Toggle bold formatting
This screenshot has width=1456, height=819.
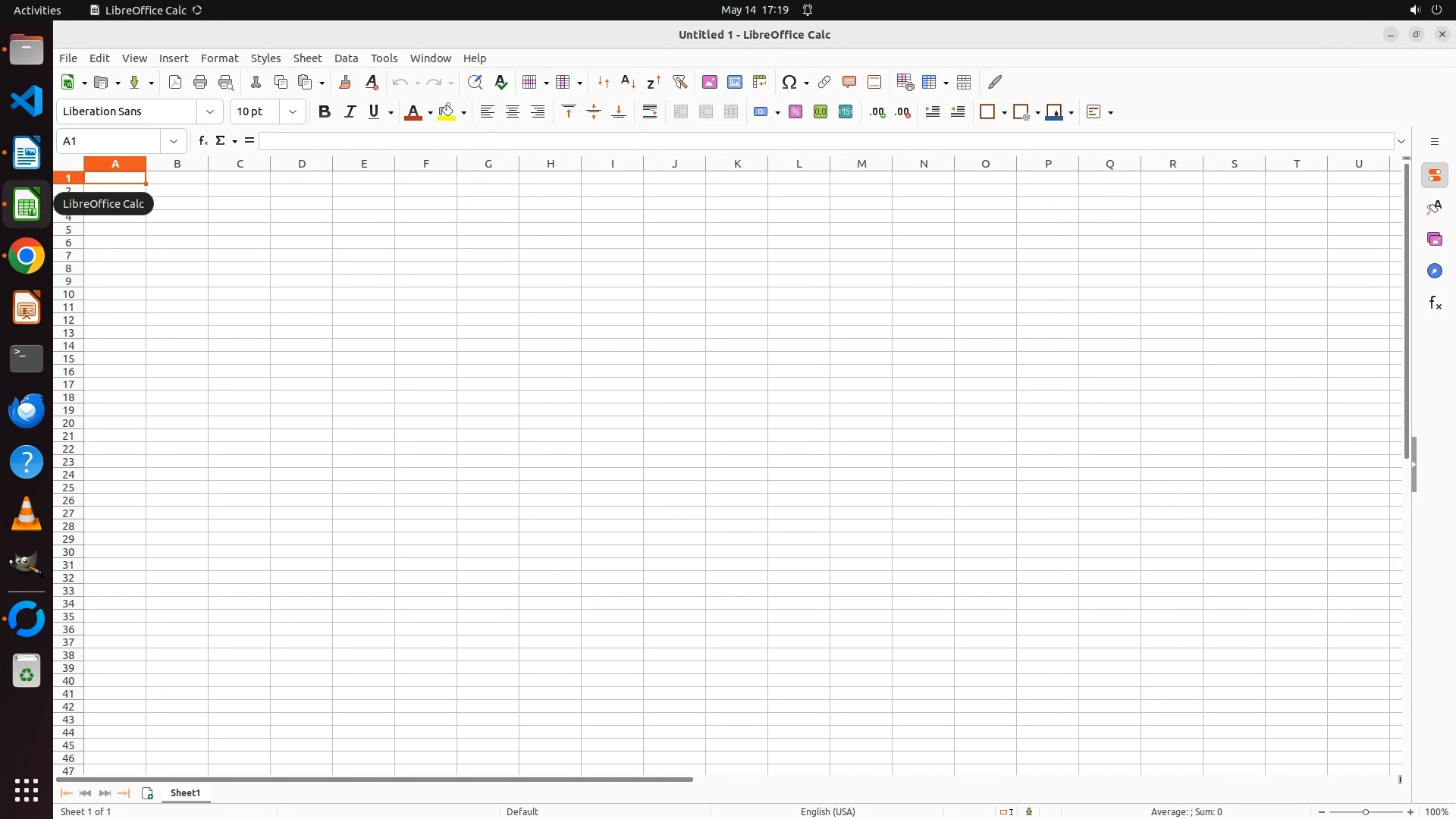coord(325,112)
